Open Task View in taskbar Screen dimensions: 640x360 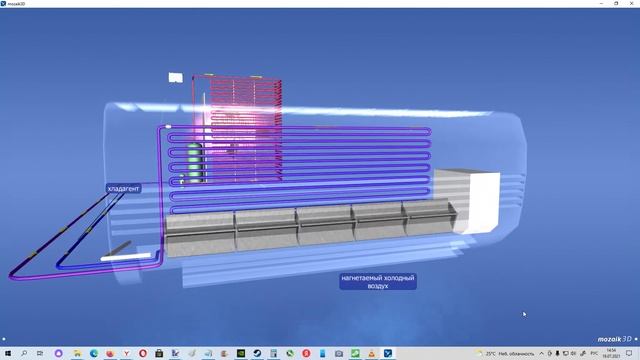coord(40,353)
